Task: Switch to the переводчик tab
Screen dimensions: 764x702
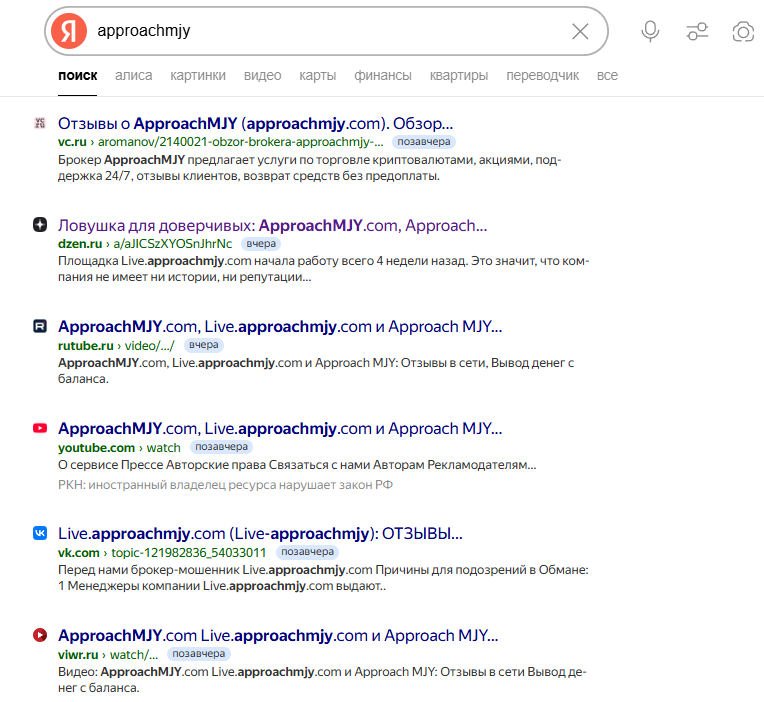Action: 542,76
